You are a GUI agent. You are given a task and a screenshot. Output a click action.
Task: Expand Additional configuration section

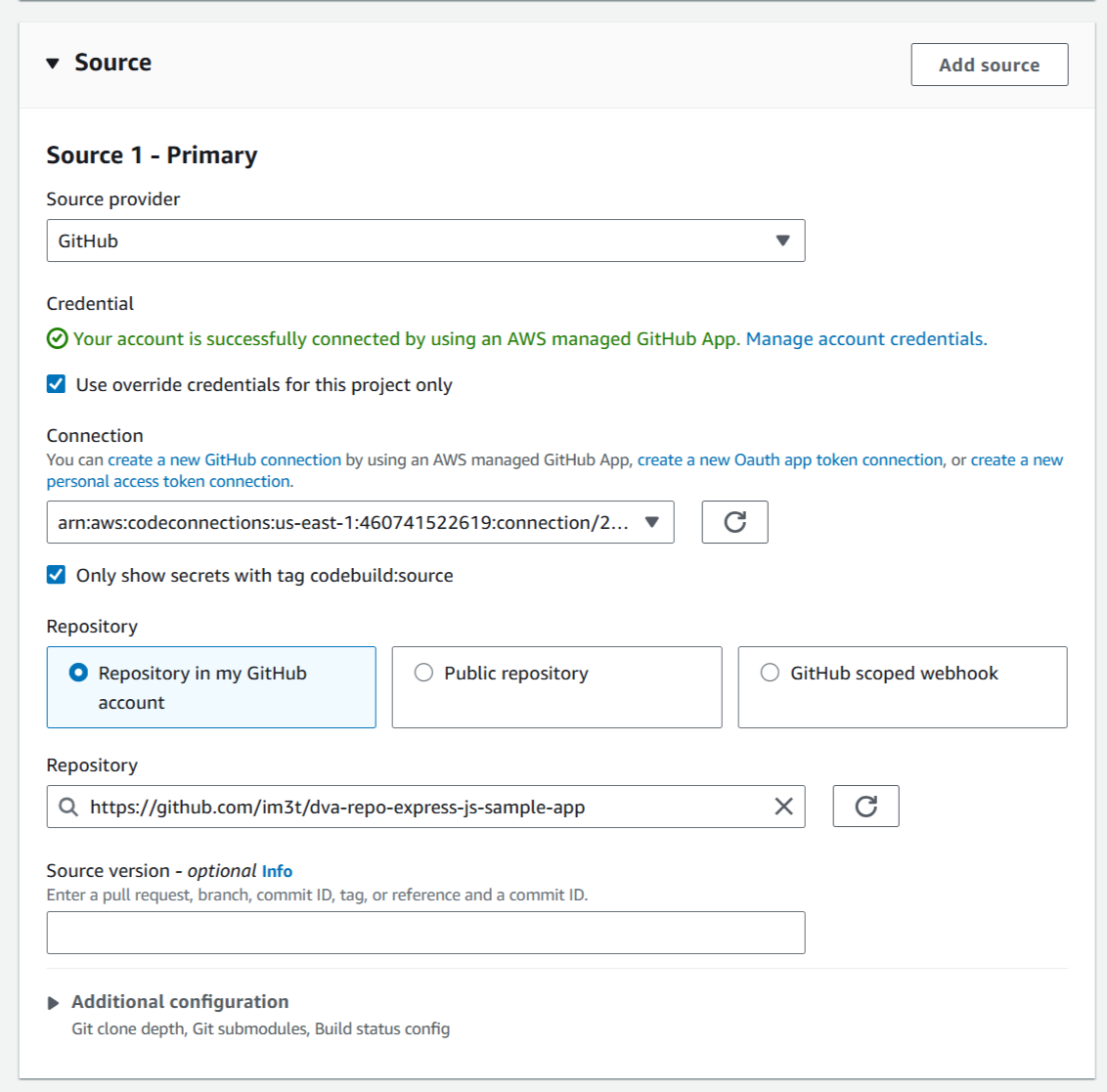pos(54,1003)
